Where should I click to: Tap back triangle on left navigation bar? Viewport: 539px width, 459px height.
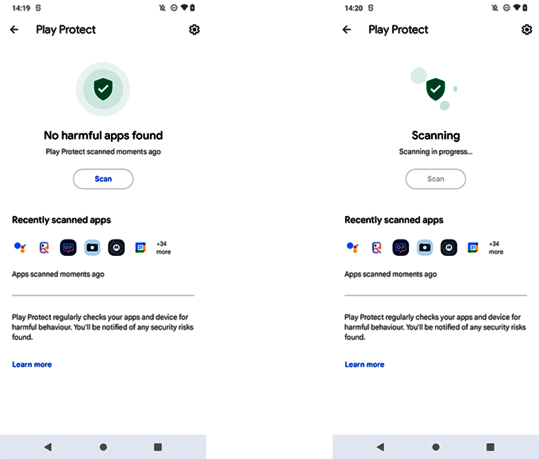[48, 447]
